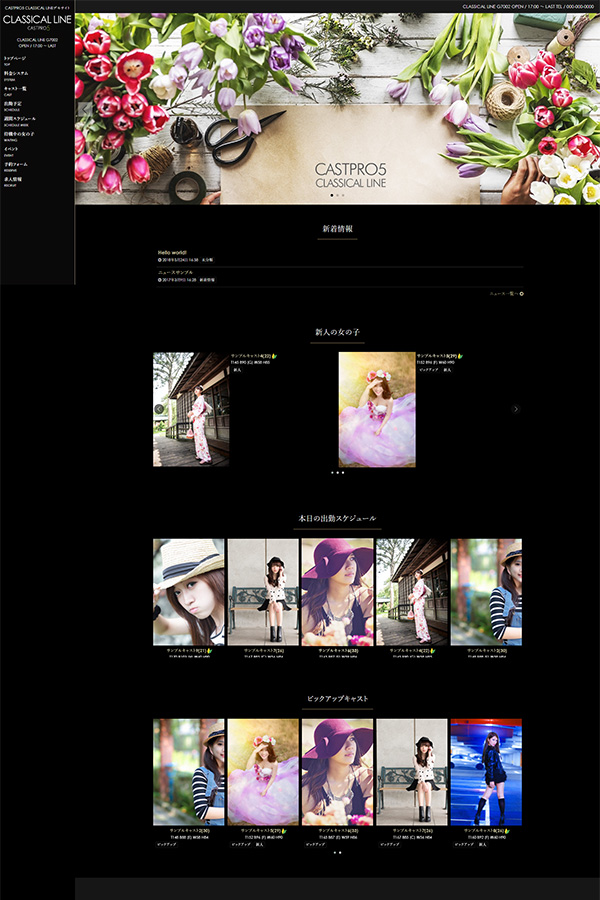Viewport: 600px width, 900px height.
Task: Click the ニュース一覧へ link
Action: tap(506, 294)
